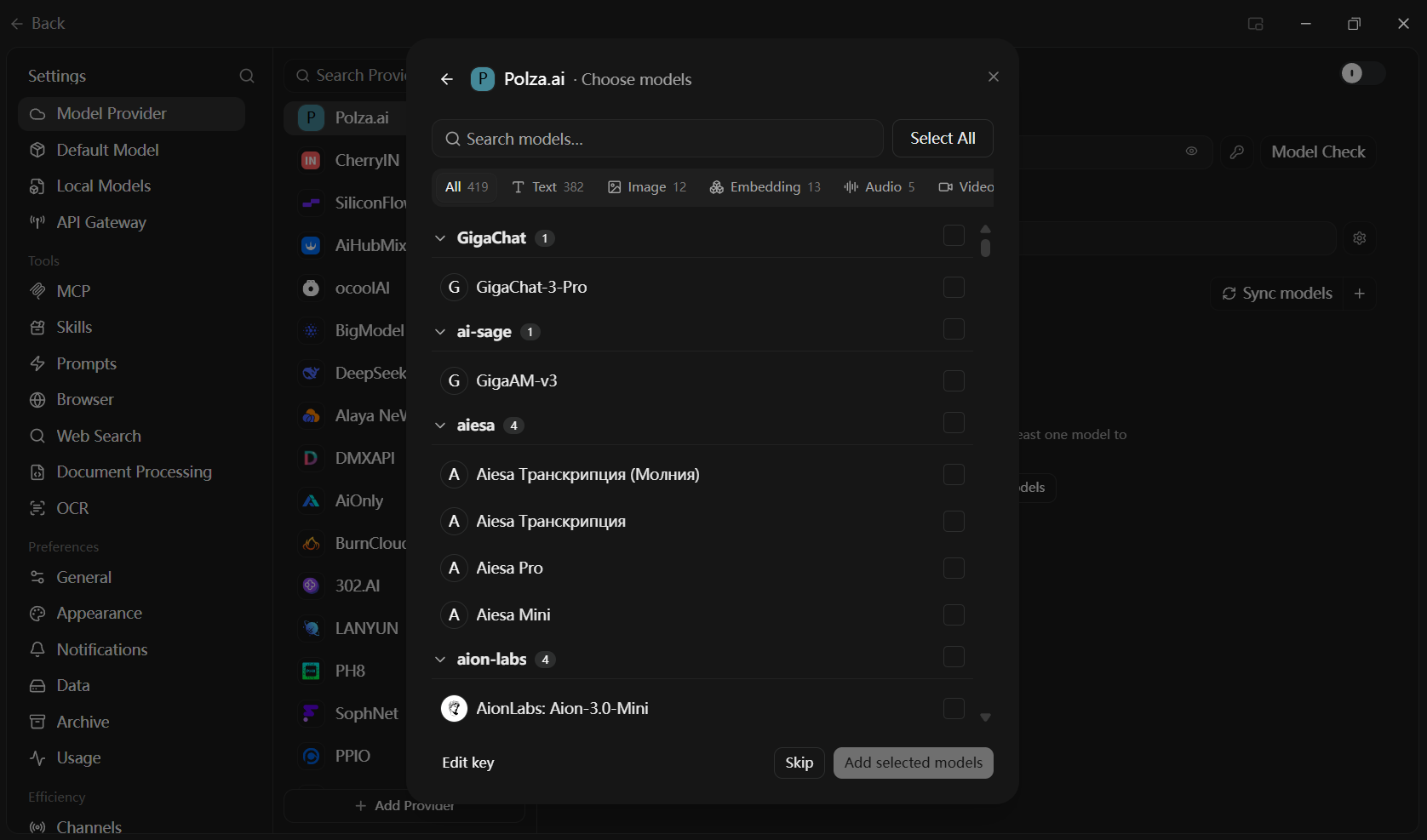This screenshot has width=1427, height=840.
Task: Check the GigaAM-v3 model checkbox
Action: click(954, 381)
